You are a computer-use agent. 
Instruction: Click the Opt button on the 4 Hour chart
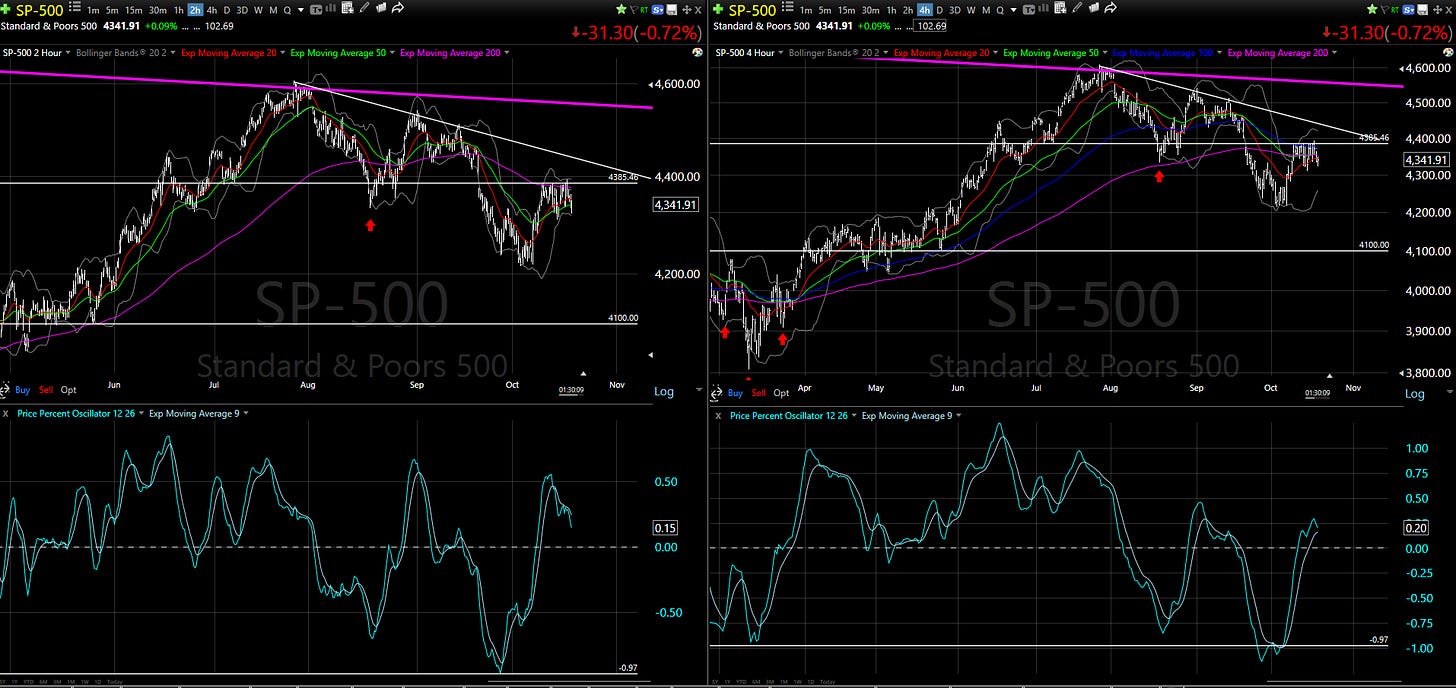pyautogui.click(x=781, y=393)
